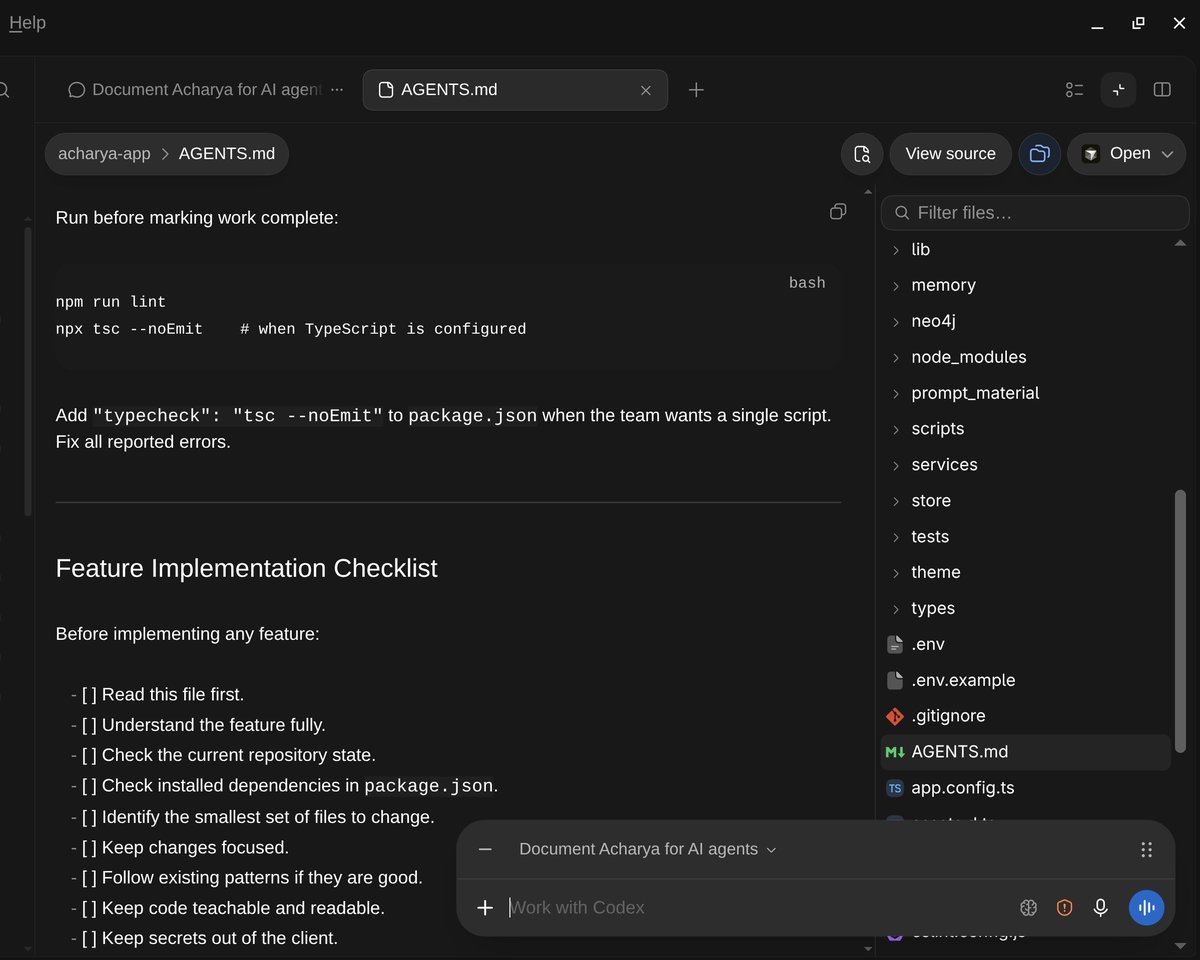1200x960 pixels.
Task: Open the task list icon in top bar
Action: (1075, 90)
